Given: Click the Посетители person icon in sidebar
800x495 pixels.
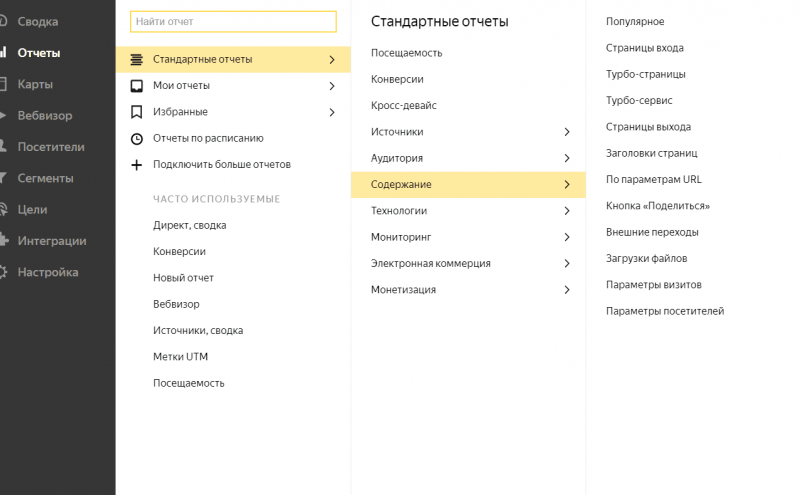Looking at the screenshot, I should click(3, 146).
